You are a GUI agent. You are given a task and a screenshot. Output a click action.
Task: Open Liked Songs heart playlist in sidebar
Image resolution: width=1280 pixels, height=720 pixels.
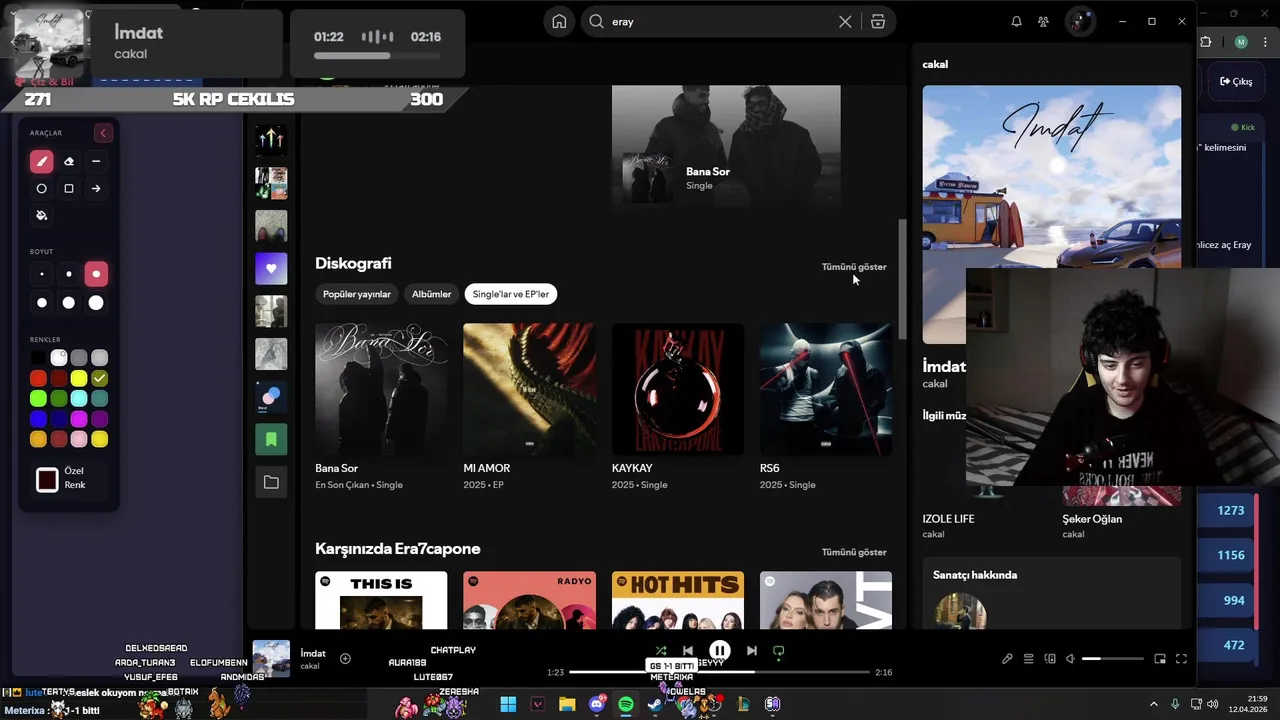pos(271,268)
